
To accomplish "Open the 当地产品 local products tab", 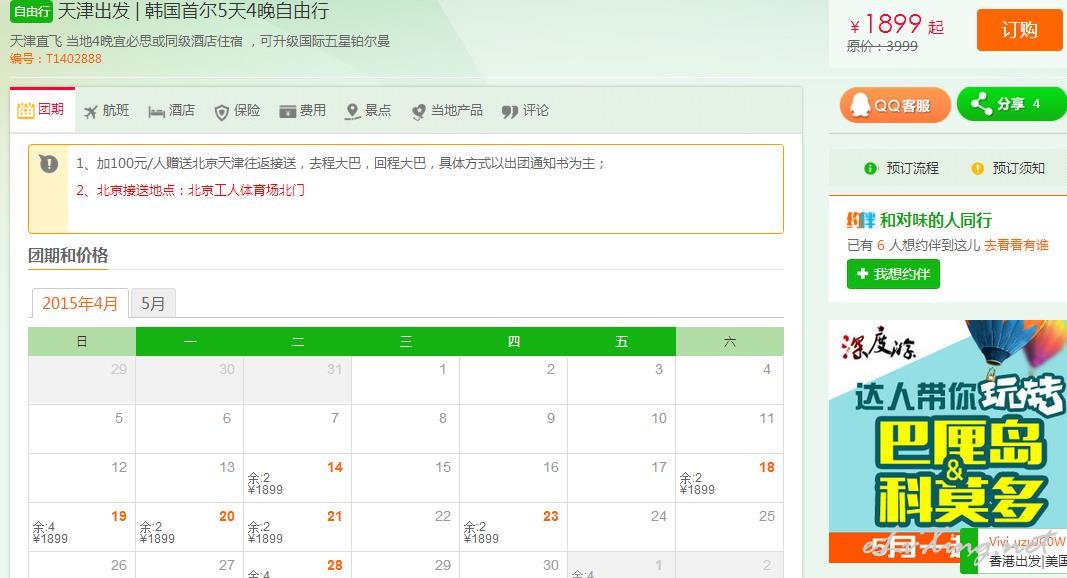I will click(x=447, y=111).
